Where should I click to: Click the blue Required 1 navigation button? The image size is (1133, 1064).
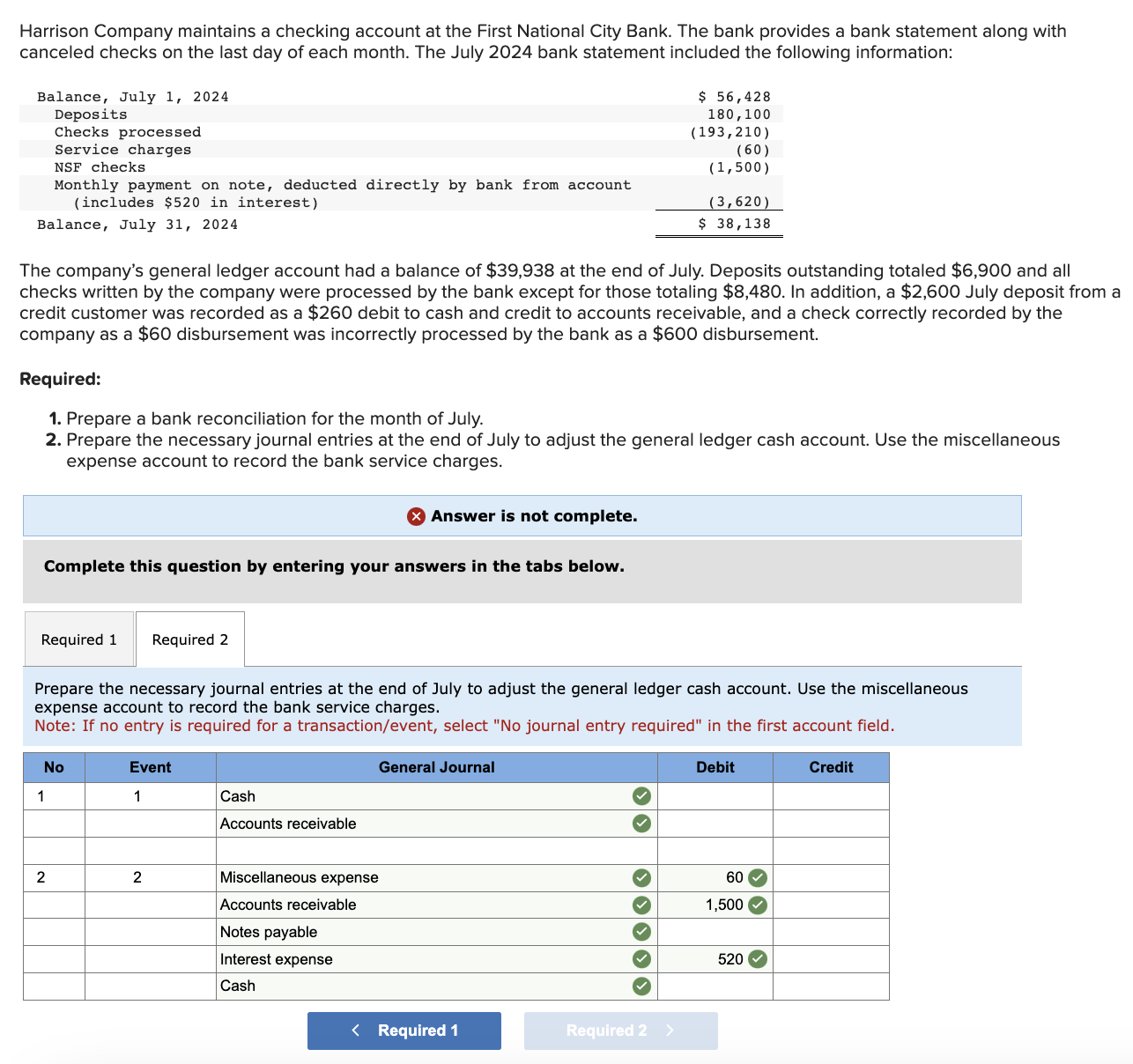pyautogui.click(x=404, y=1031)
